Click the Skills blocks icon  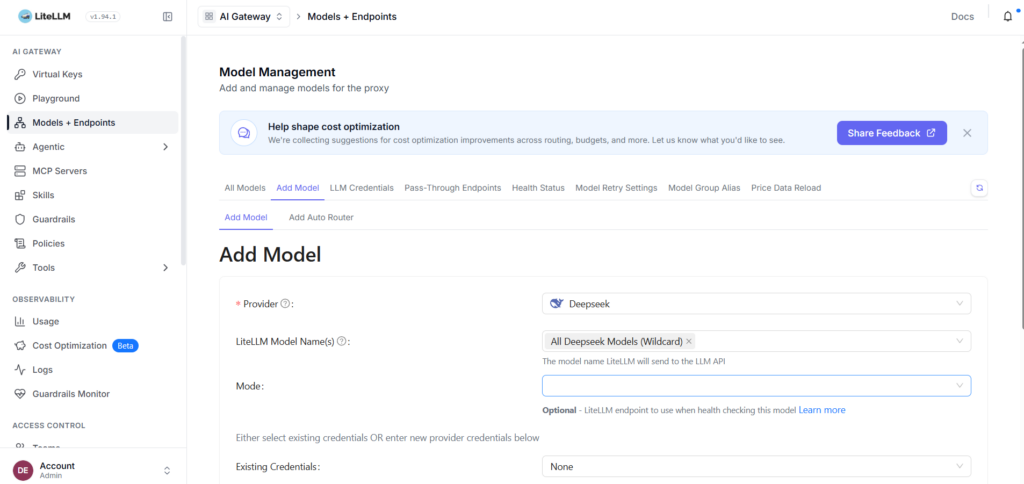pos(20,195)
